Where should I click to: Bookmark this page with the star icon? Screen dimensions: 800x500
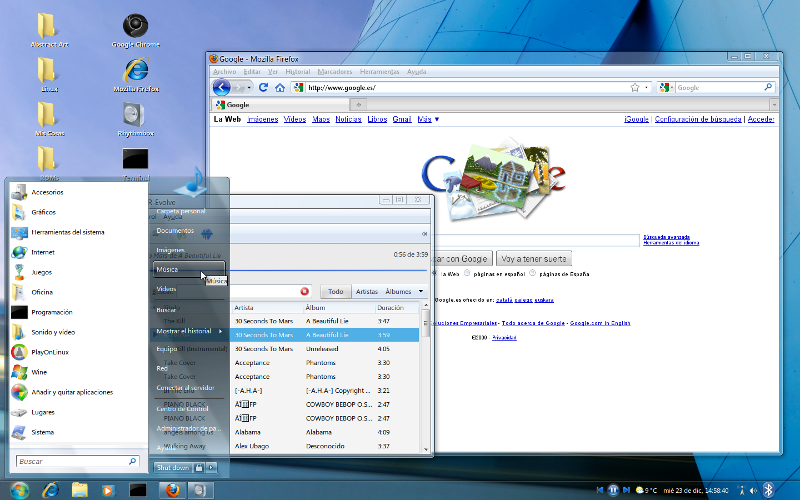[x=635, y=88]
